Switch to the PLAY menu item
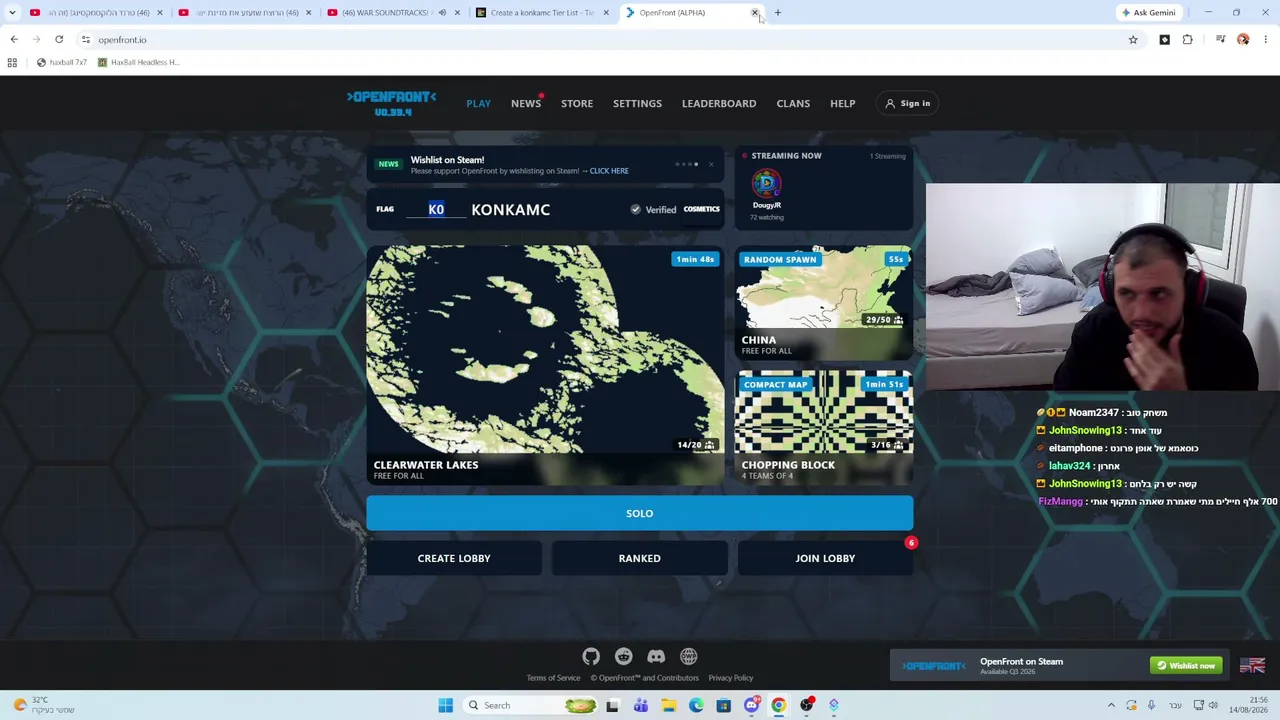 pyautogui.click(x=478, y=103)
